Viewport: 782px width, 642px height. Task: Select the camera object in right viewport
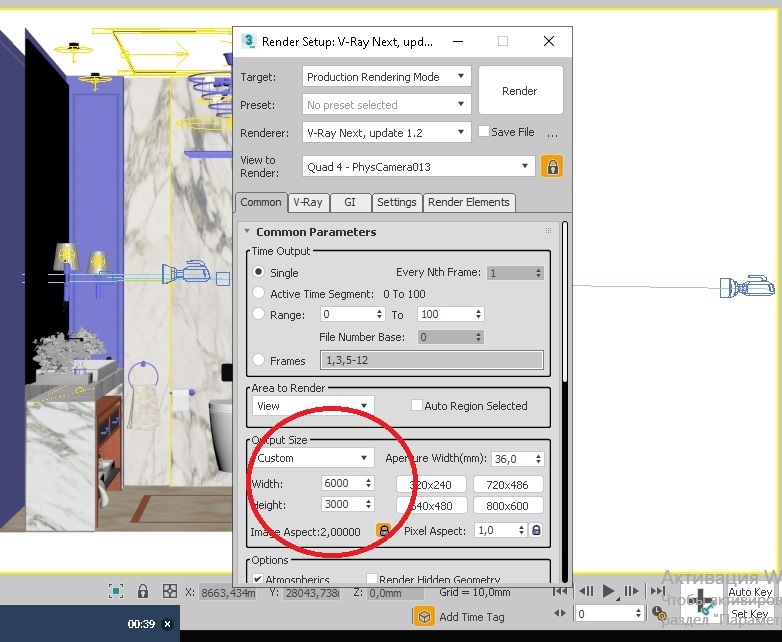[x=747, y=287]
